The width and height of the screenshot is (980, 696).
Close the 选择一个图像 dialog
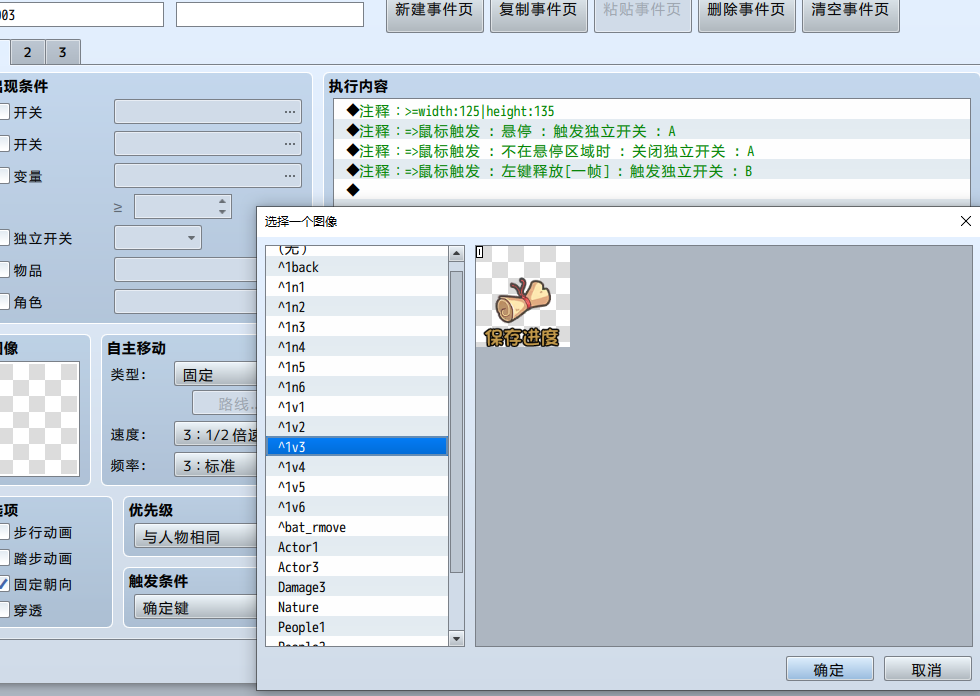click(966, 221)
